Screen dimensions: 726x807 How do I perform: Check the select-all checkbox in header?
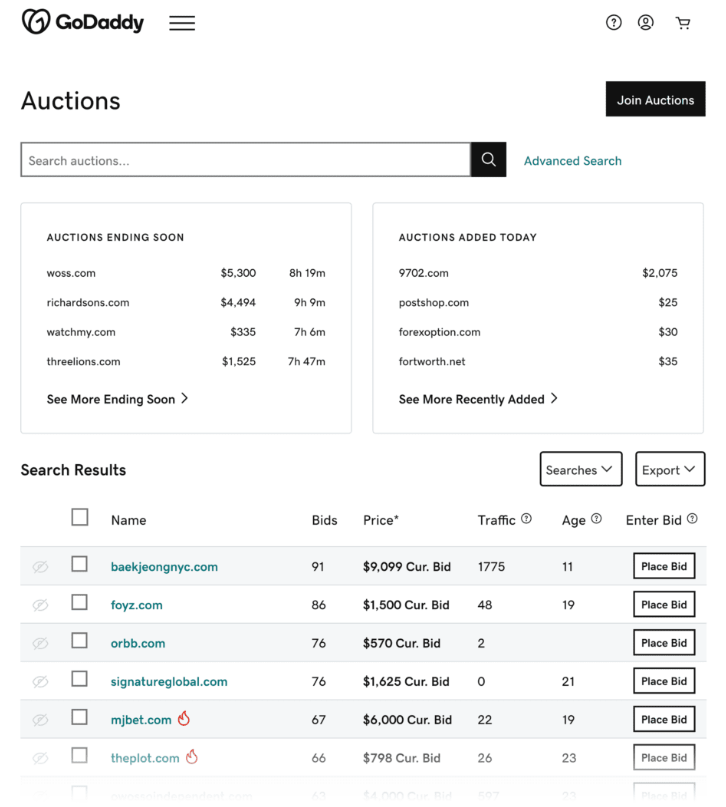point(80,517)
